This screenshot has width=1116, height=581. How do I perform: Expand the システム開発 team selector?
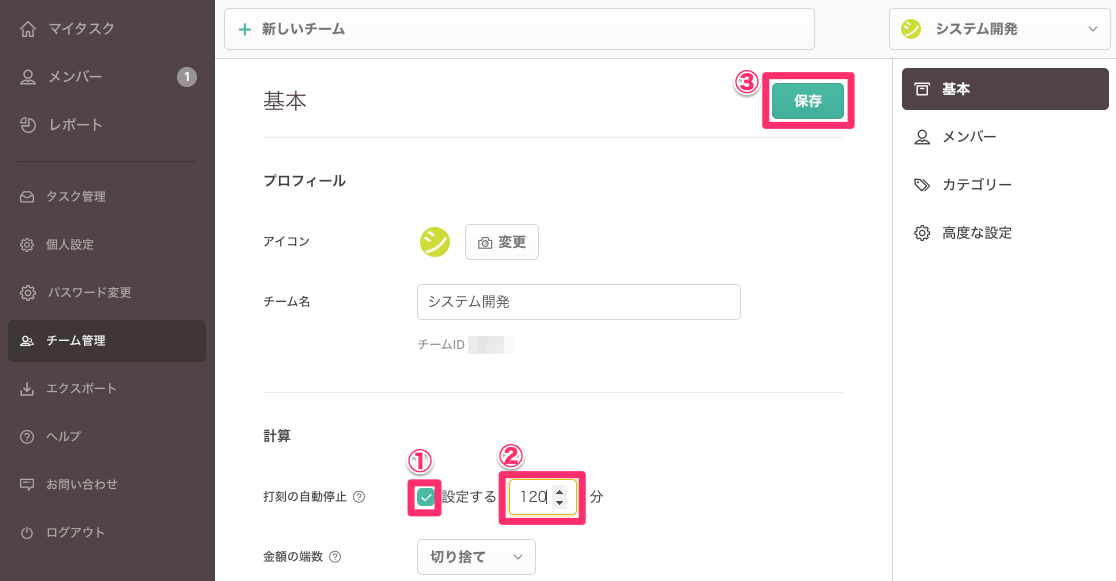pyautogui.click(x=1000, y=29)
